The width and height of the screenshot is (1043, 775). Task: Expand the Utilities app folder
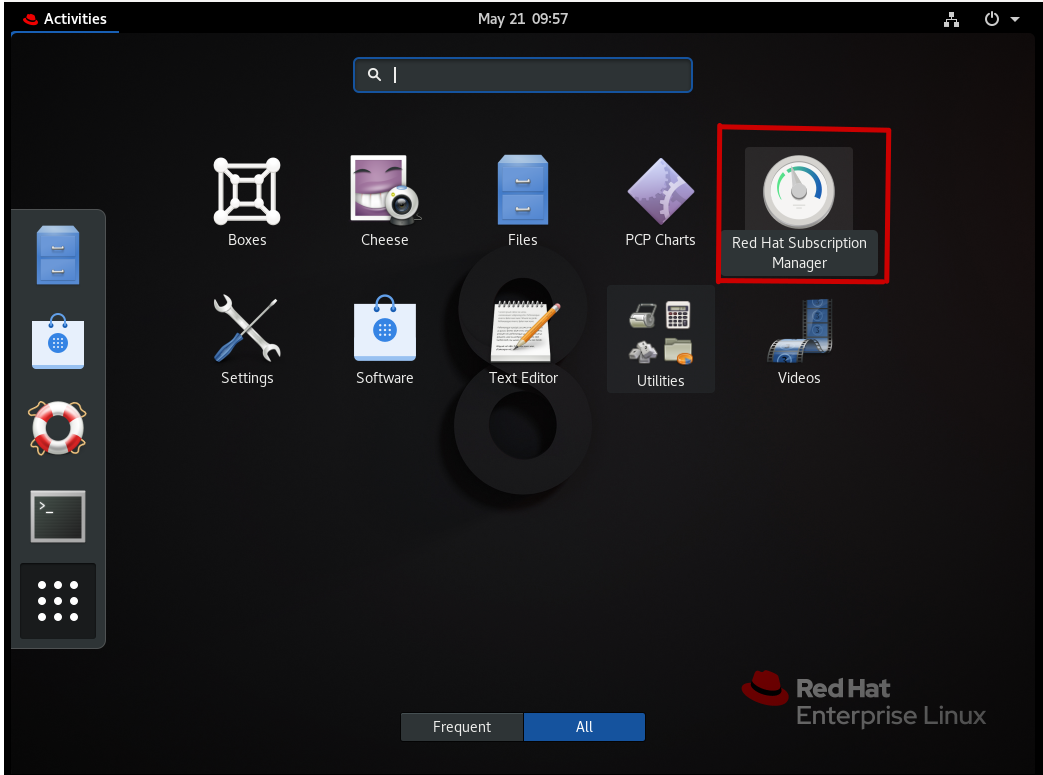[x=660, y=330]
